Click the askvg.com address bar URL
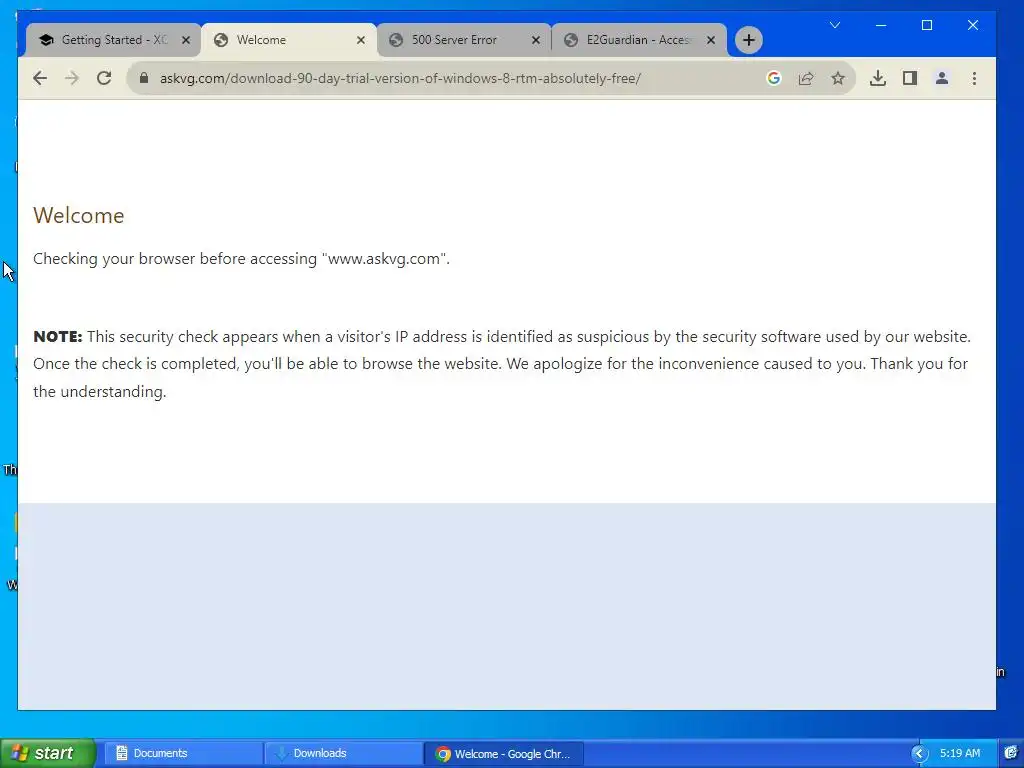 [x=400, y=78]
